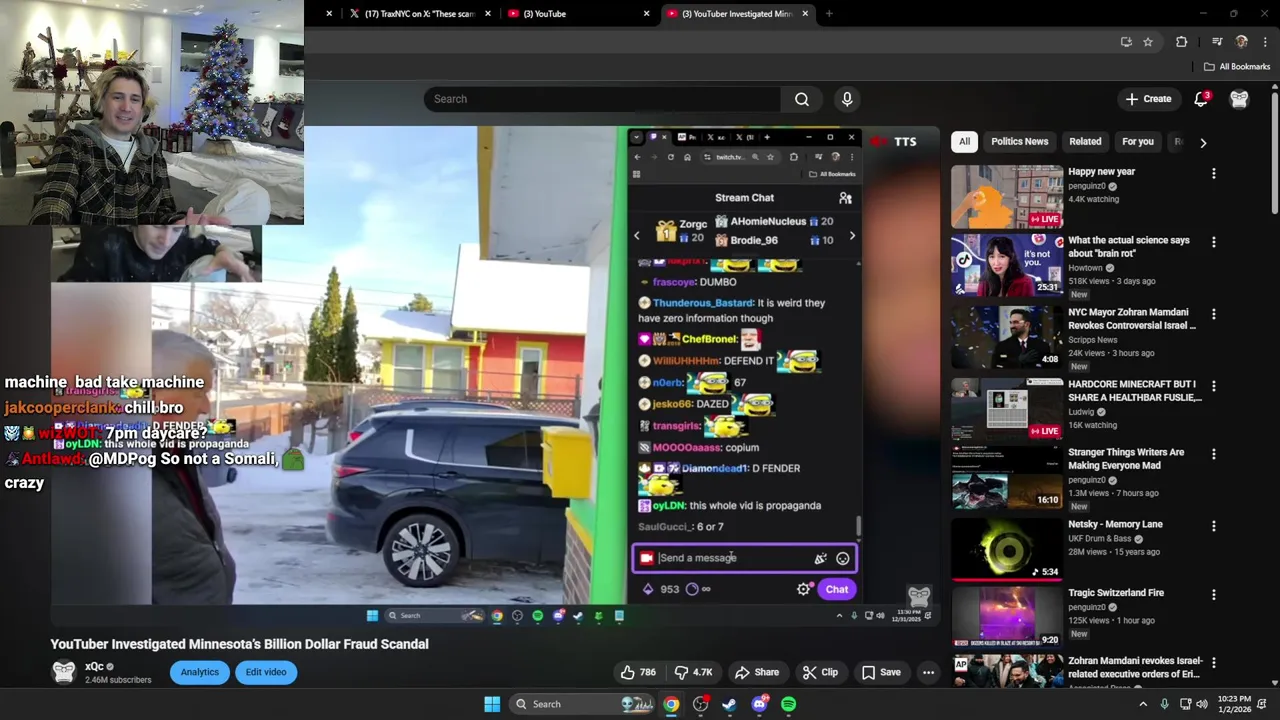
Task: Open options for Happy new year video
Action: pyautogui.click(x=1213, y=174)
